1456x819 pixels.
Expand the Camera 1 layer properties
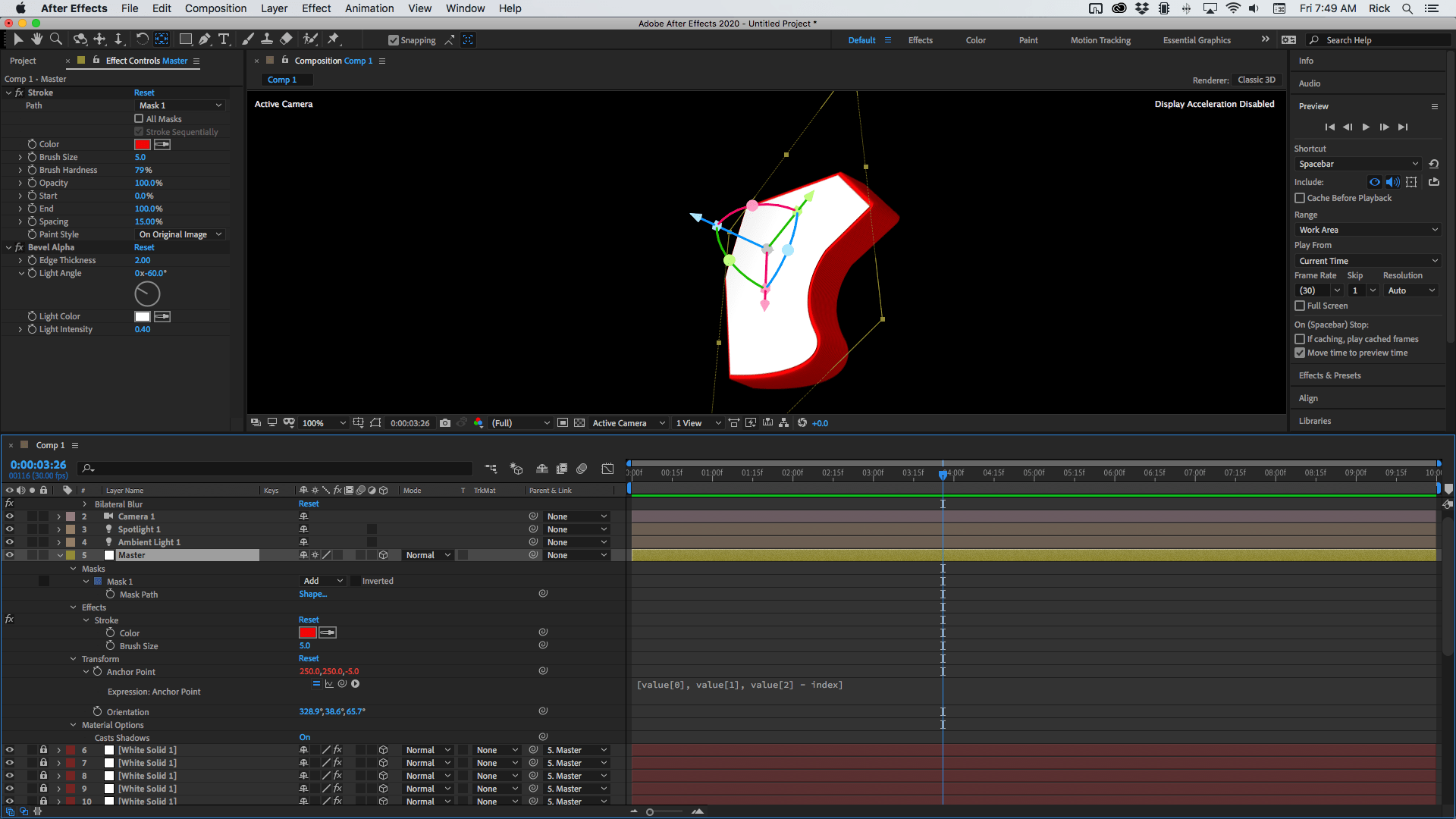pos(58,516)
